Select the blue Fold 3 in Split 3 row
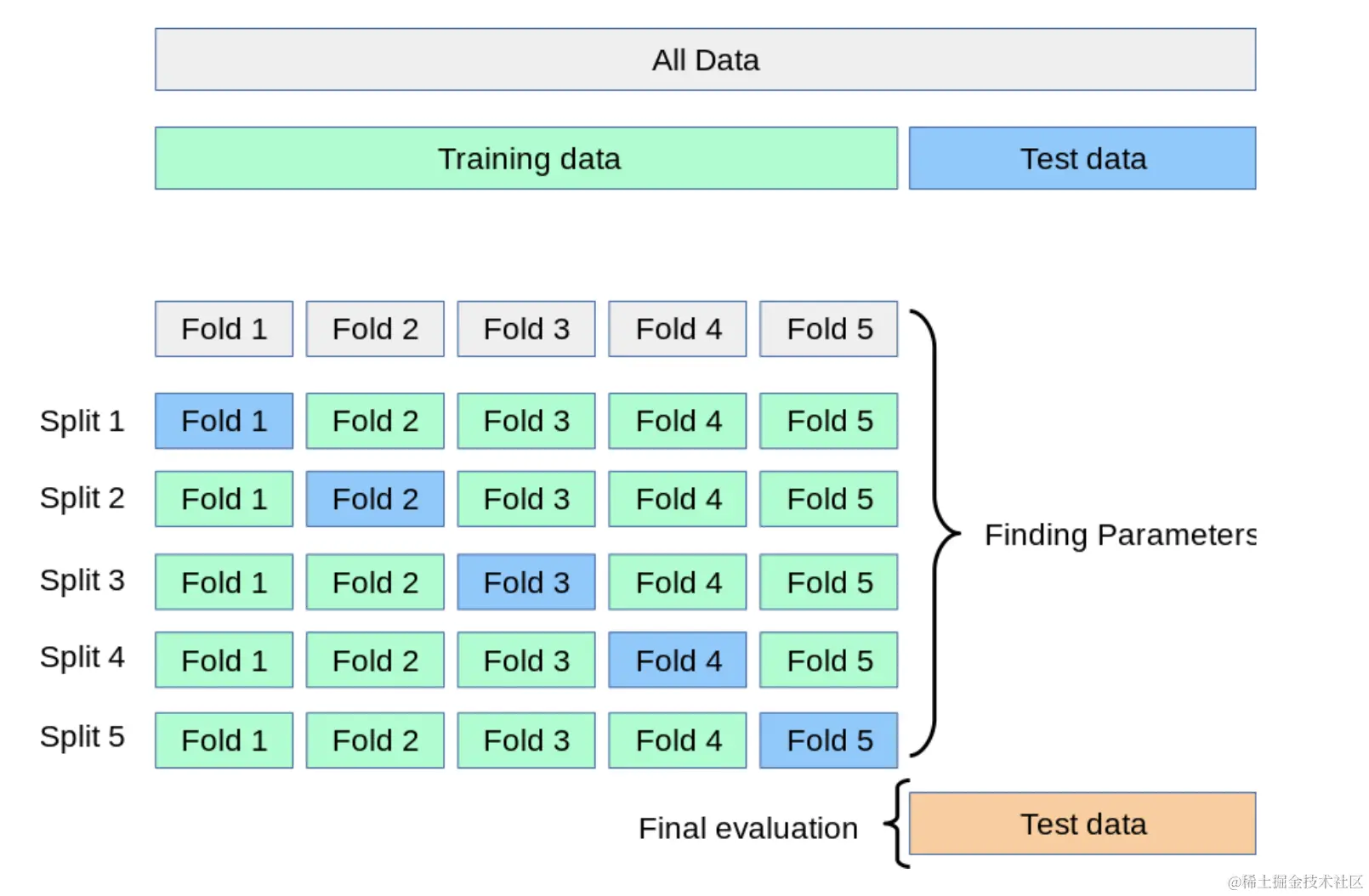 526,582
